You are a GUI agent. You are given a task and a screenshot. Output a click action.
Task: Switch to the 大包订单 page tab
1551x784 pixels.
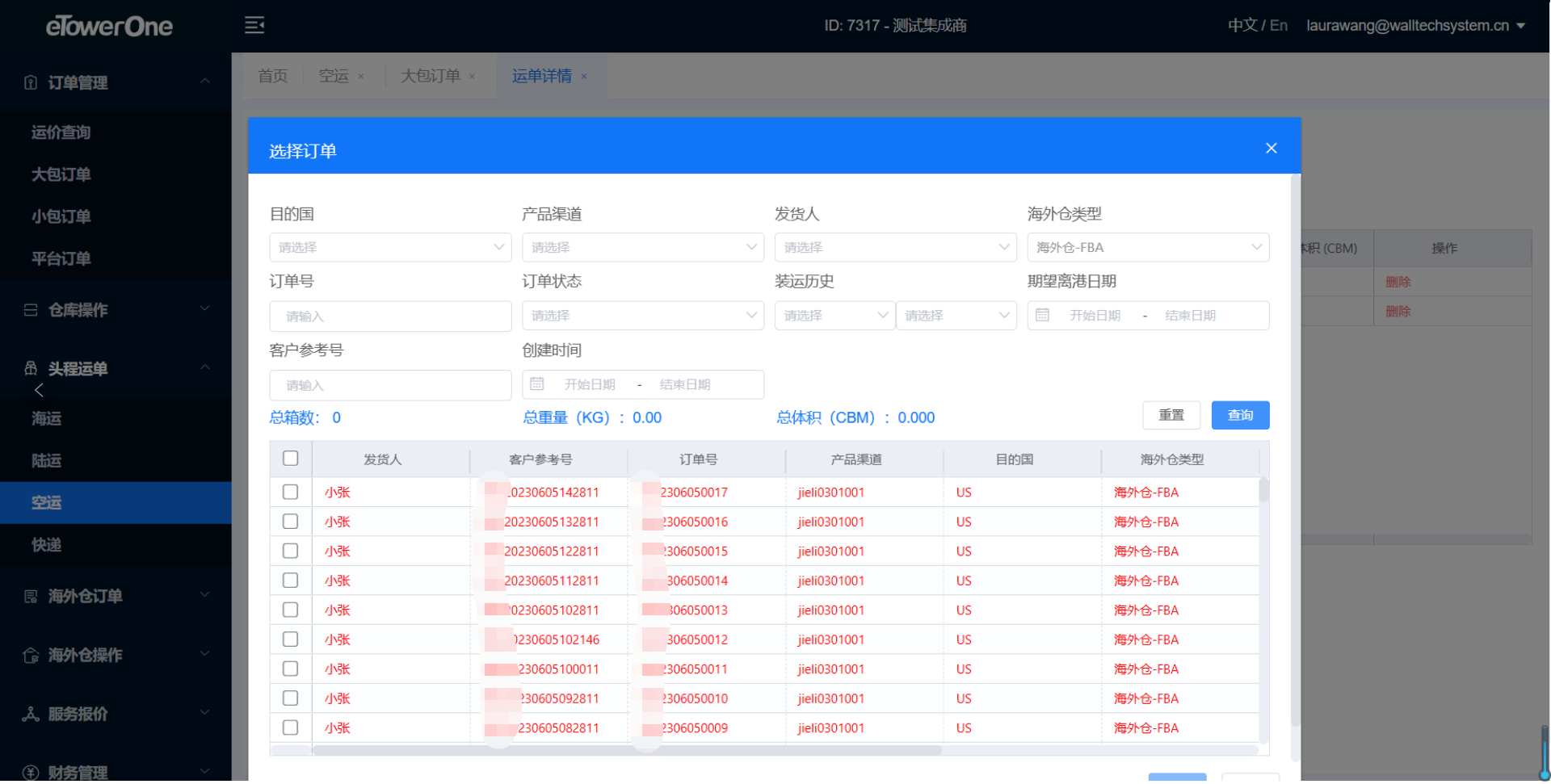click(431, 76)
